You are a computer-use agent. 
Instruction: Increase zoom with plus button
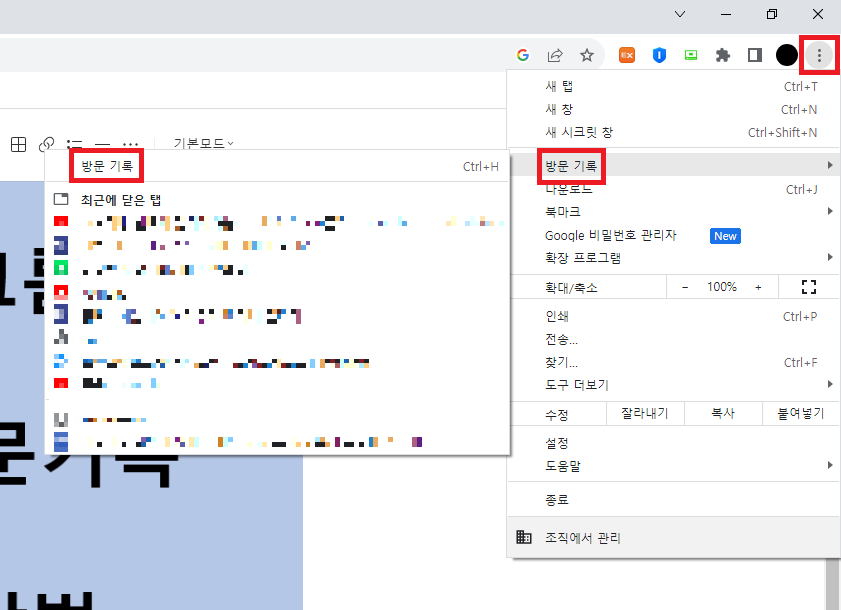point(758,288)
